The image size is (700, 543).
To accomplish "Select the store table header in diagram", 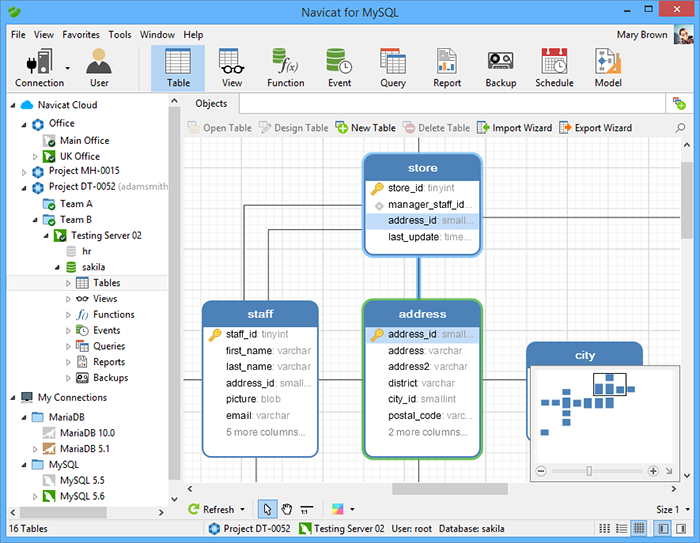I will click(422, 168).
